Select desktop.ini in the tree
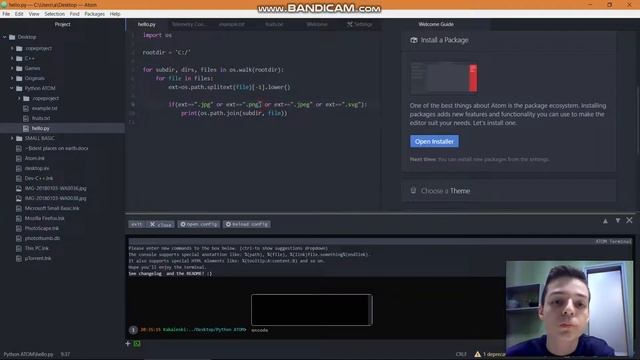This screenshot has height=360, width=640. pyautogui.click(x=37, y=168)
